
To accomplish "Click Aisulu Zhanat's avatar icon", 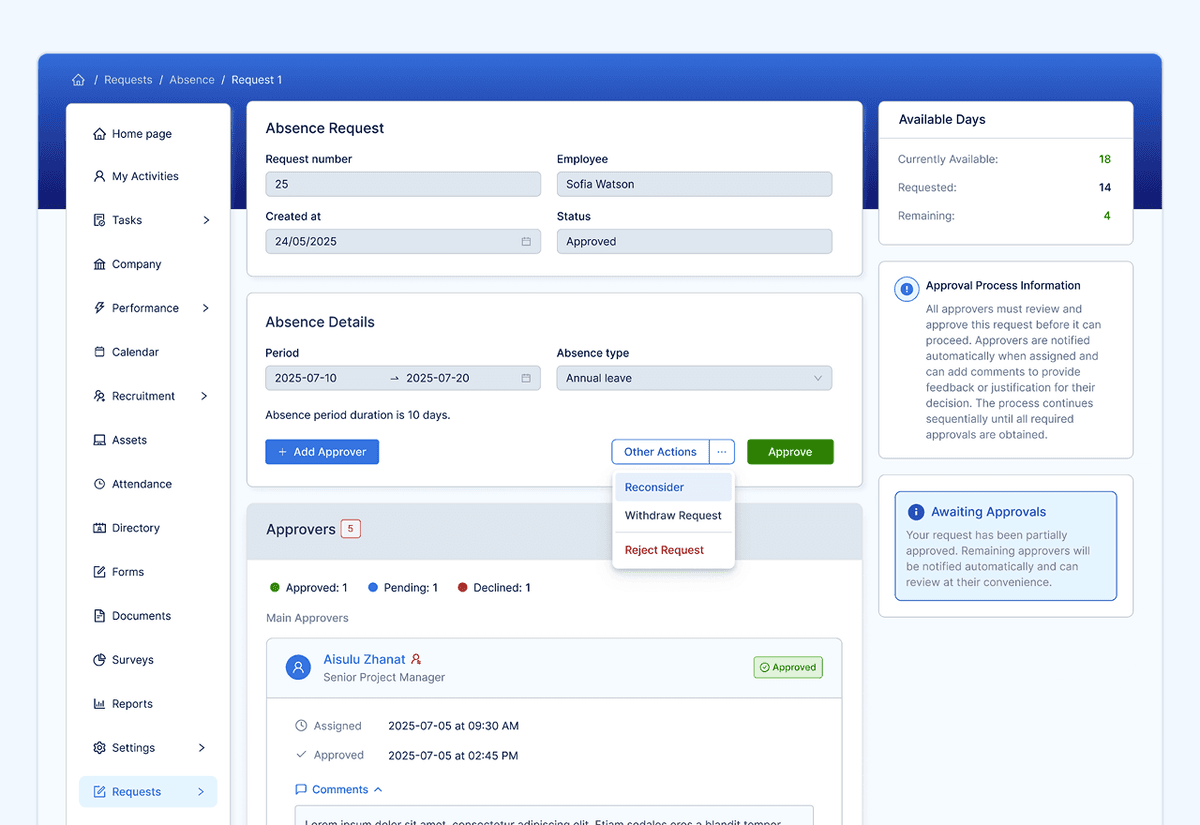I will (x=298, y=667).
